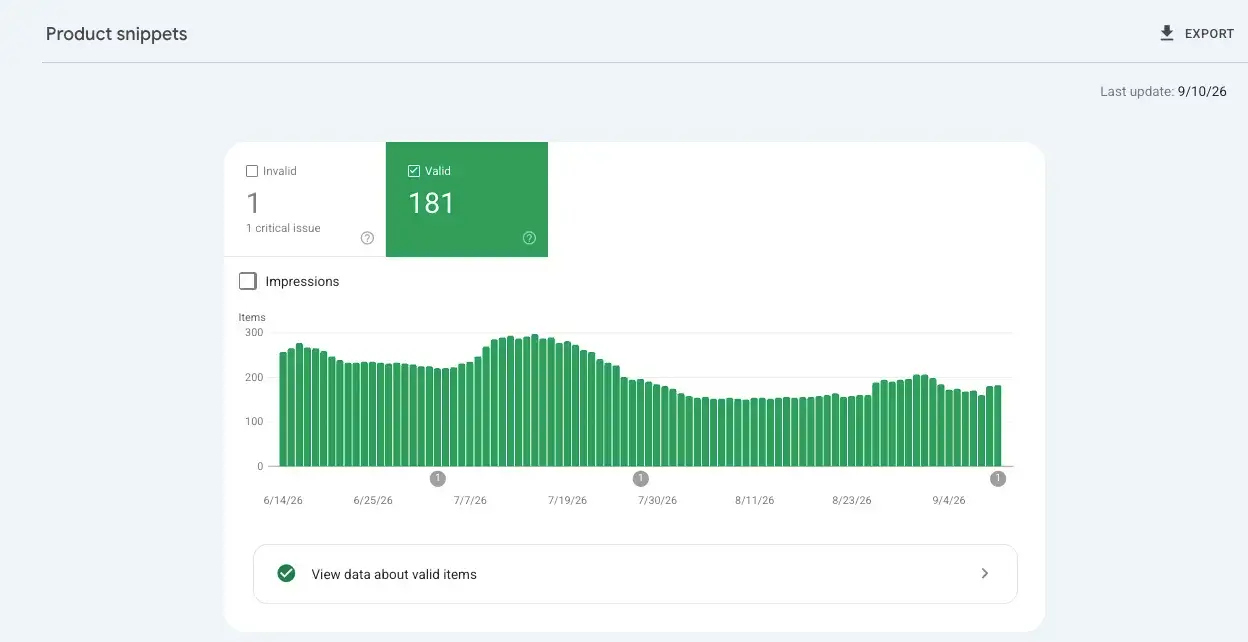Select the Invalid status card showing 1
This screenshot has height=642, width=1248.
click(305, 199)
